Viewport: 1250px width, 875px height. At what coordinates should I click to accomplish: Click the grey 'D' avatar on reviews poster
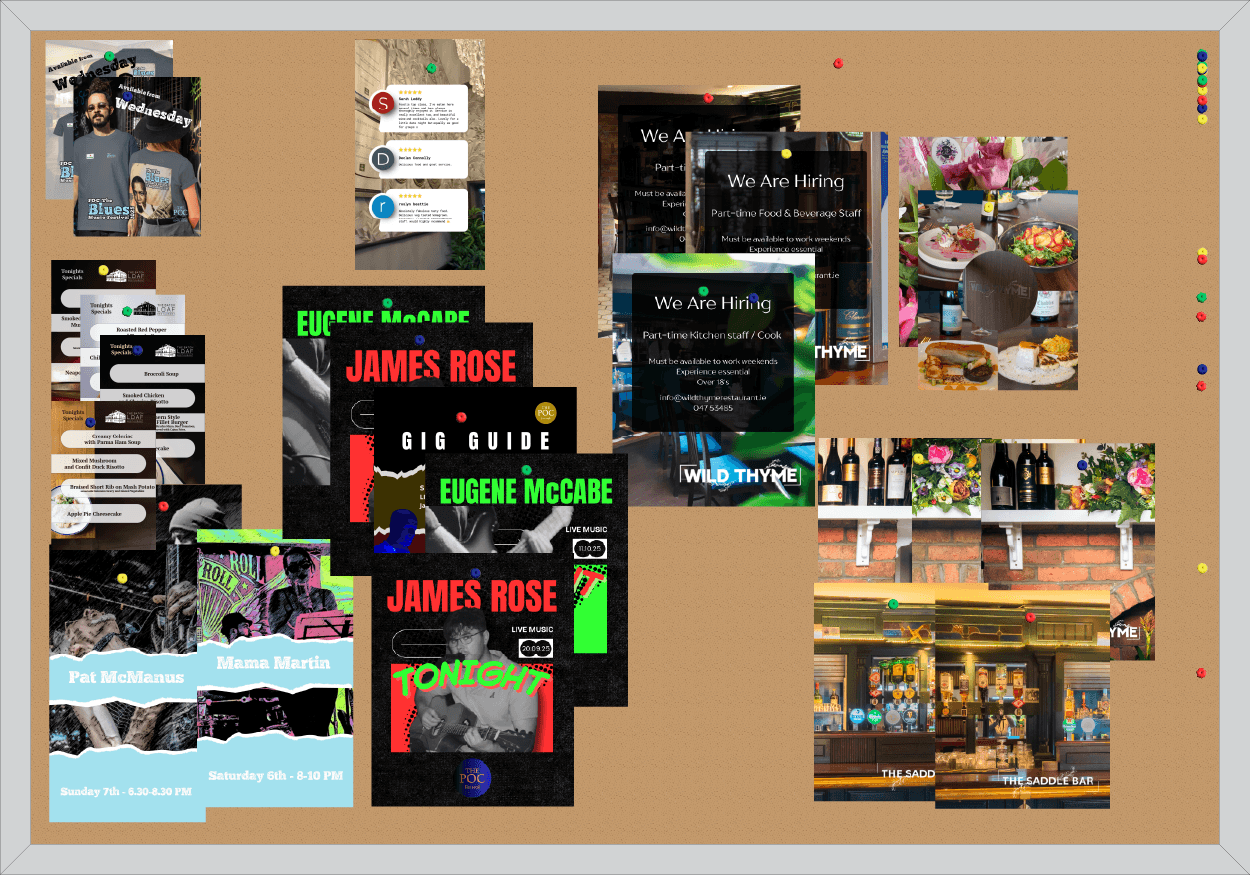point(382,159)
